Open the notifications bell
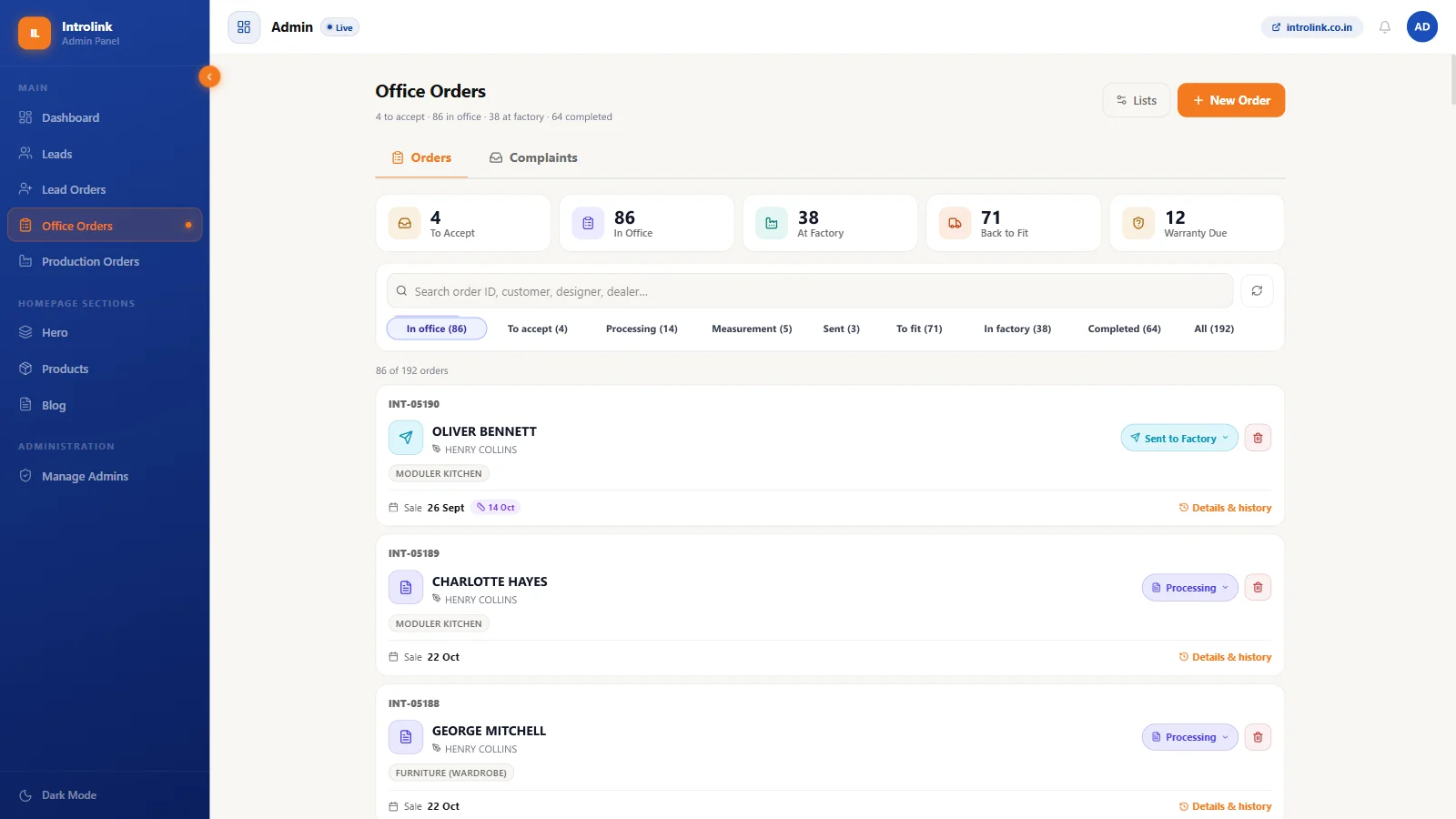This screenshot has height=819, width=1456. click(1384, 27)
